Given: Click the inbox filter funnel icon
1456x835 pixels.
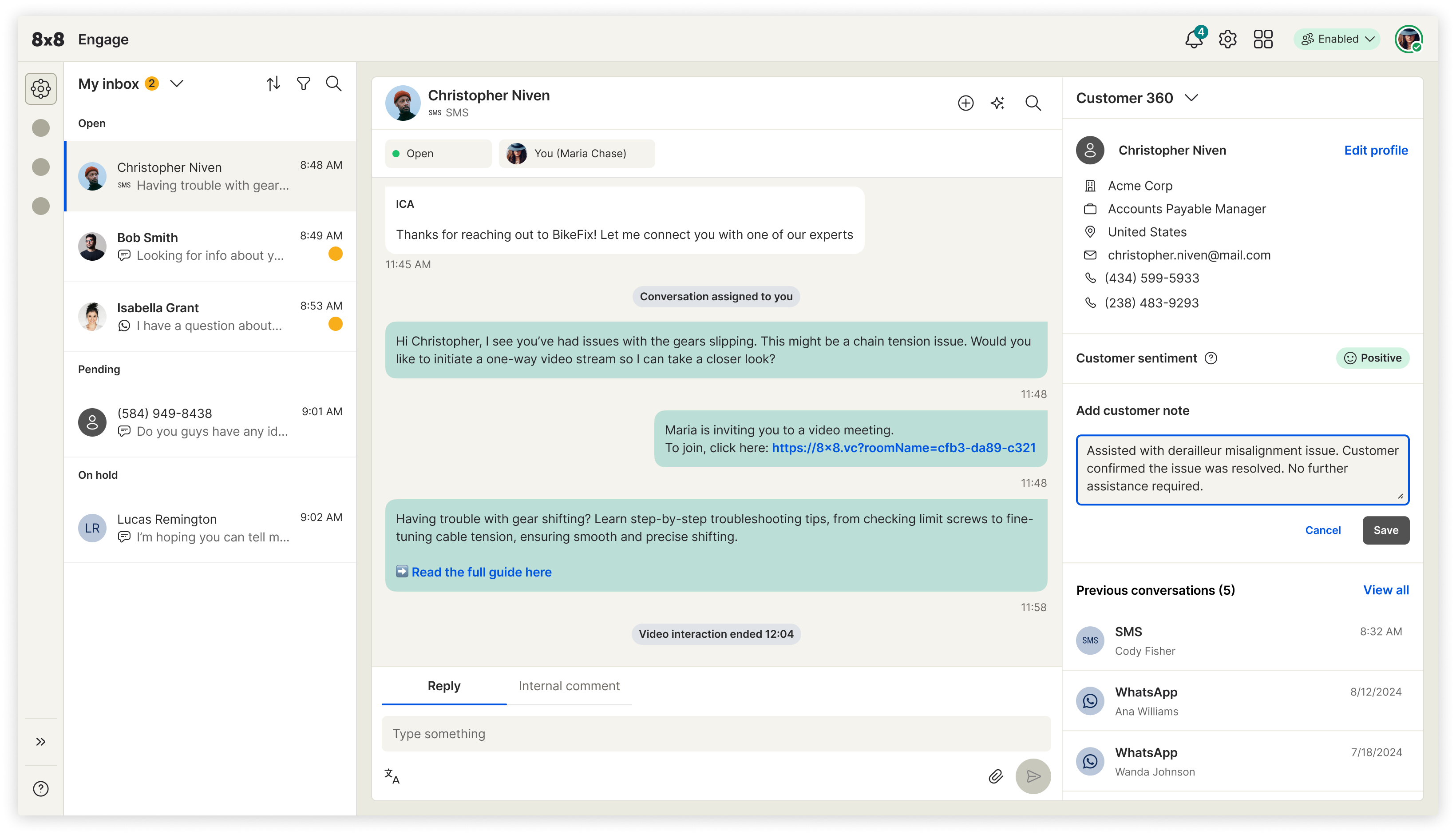Looking at the screenshot, I should [x=303, y=84].
